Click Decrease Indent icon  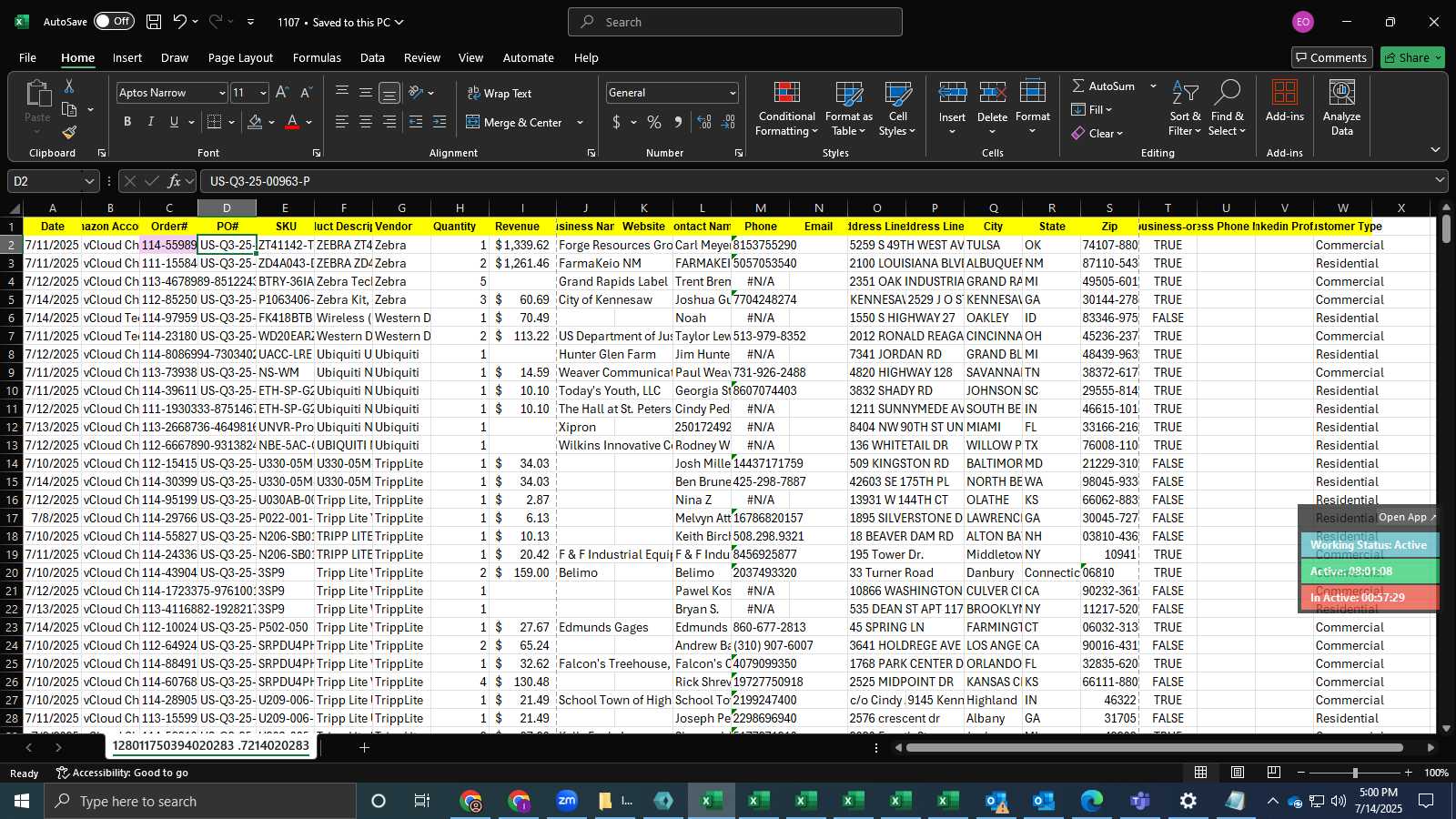[416, 122]
